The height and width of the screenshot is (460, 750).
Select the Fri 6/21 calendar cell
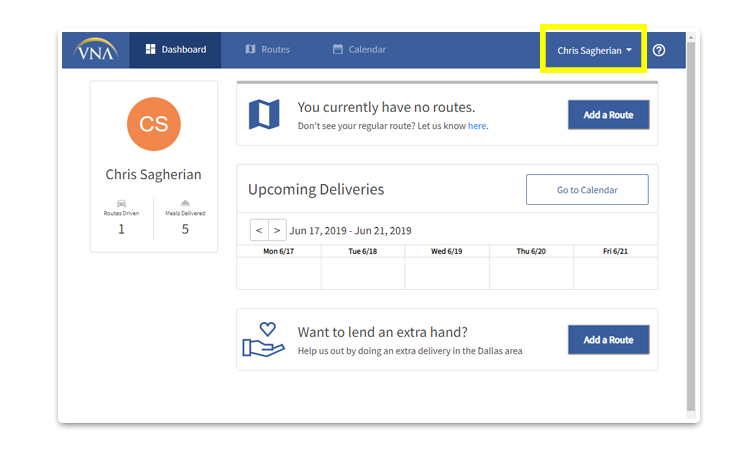tap(616, 273)
